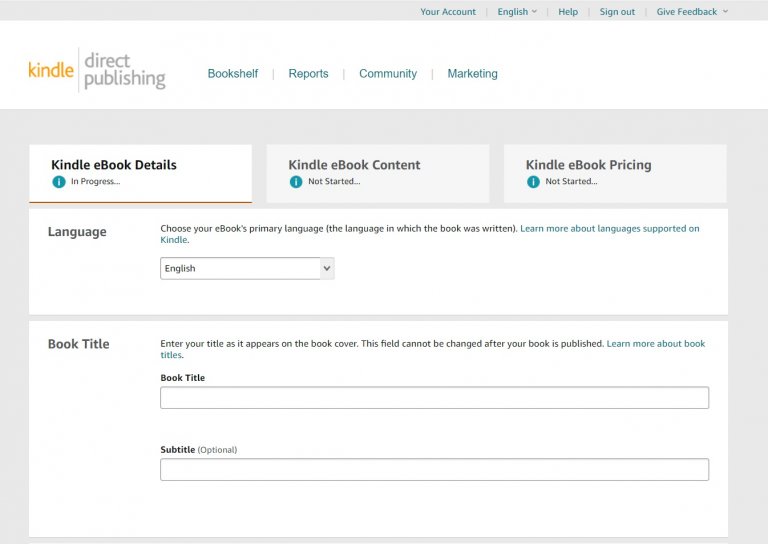Open the Bookshelf page

pos(233,74)
